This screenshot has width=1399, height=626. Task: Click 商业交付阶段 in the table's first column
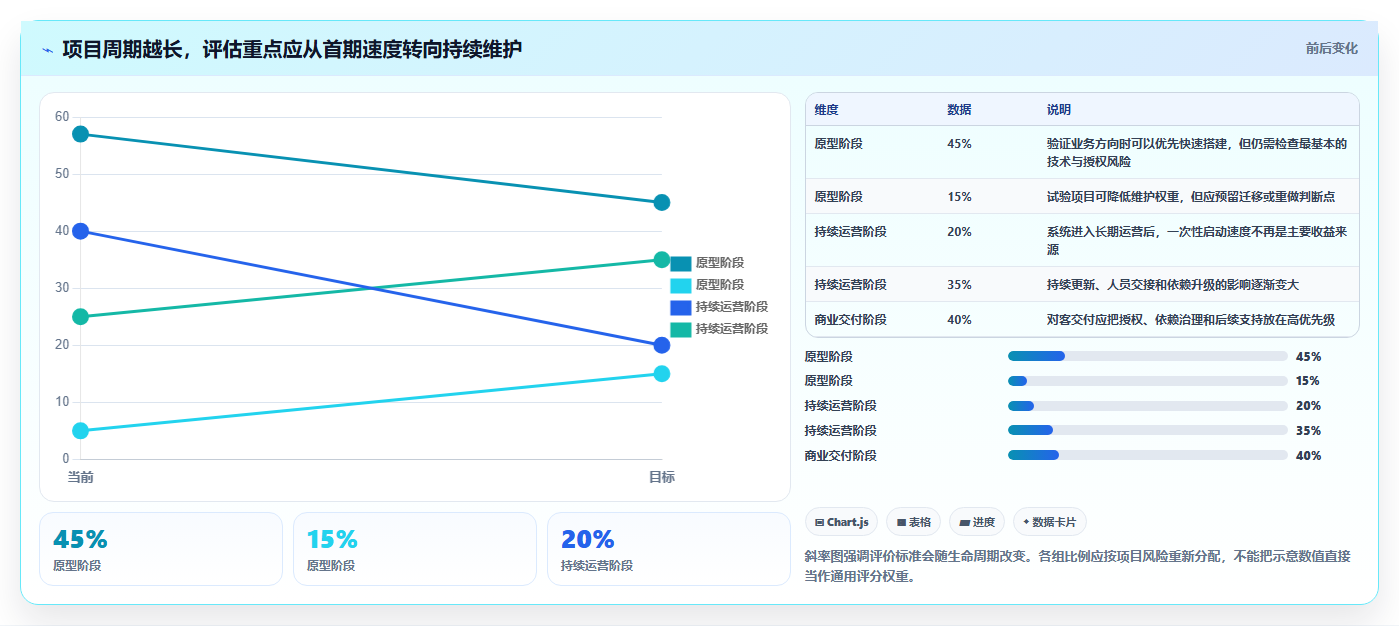click(x=851, y=320)
